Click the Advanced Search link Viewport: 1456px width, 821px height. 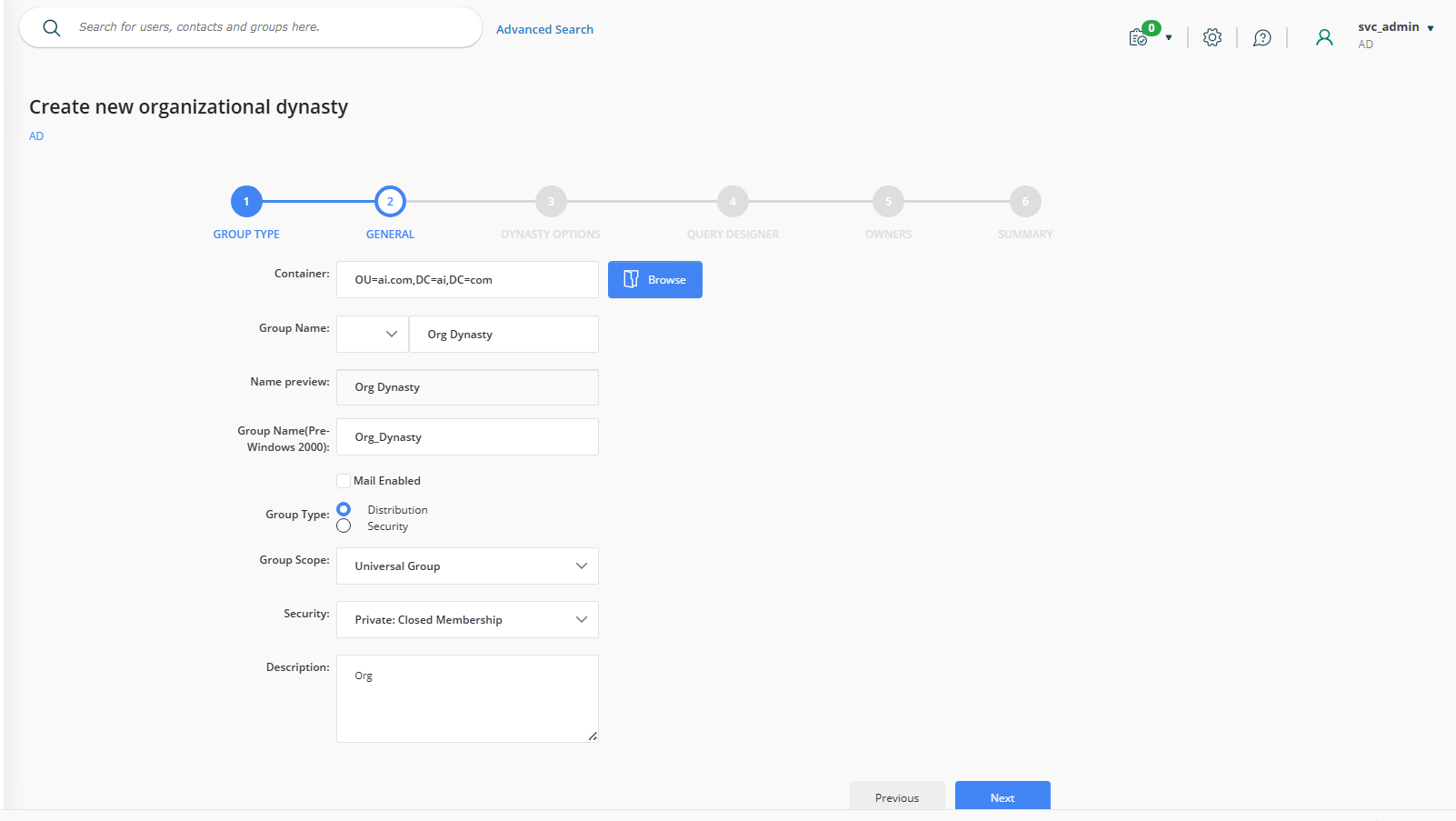point(544,28)
